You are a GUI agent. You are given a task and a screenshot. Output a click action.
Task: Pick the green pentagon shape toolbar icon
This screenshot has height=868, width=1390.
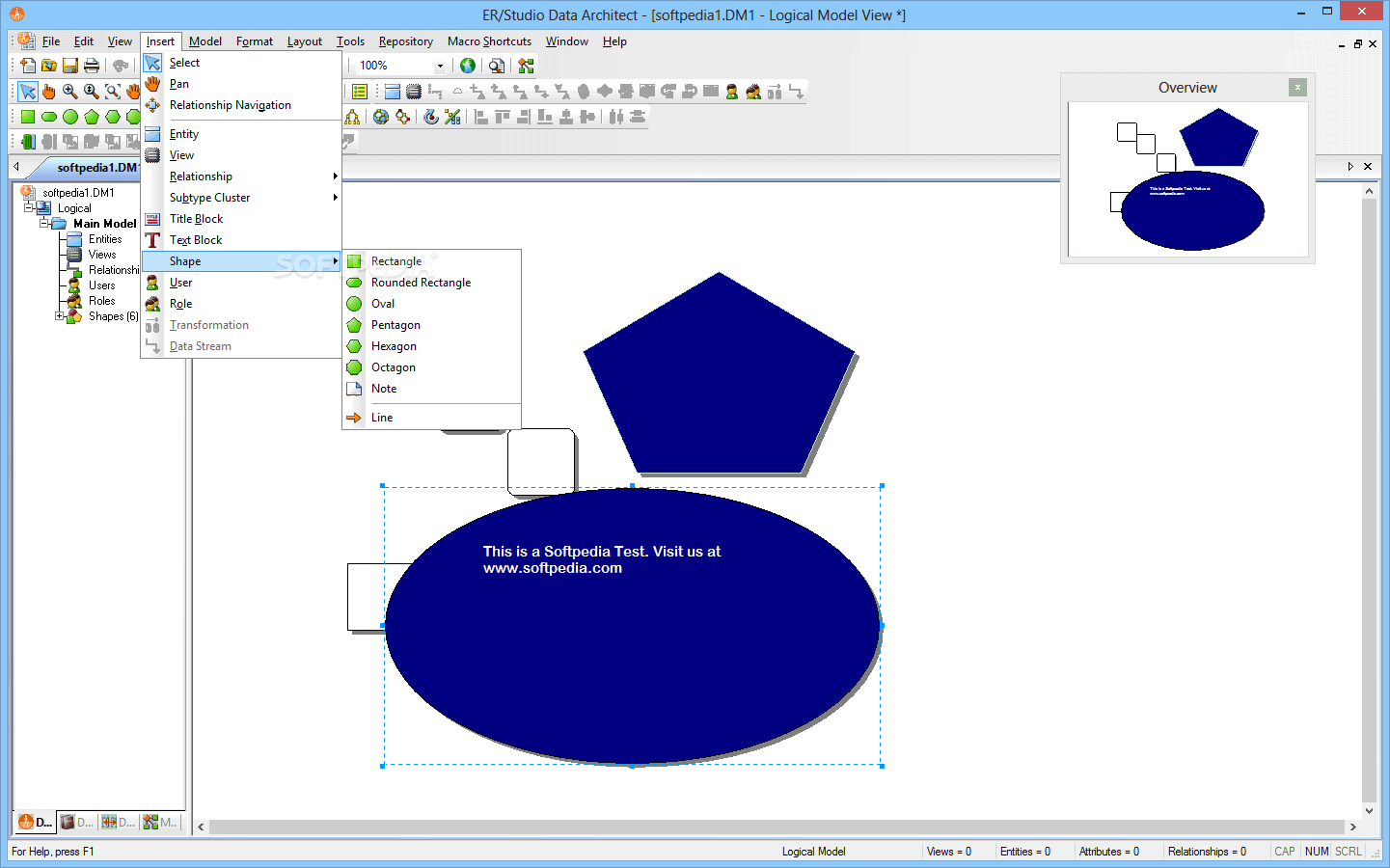pyautogui.click(x=92, y=117)
